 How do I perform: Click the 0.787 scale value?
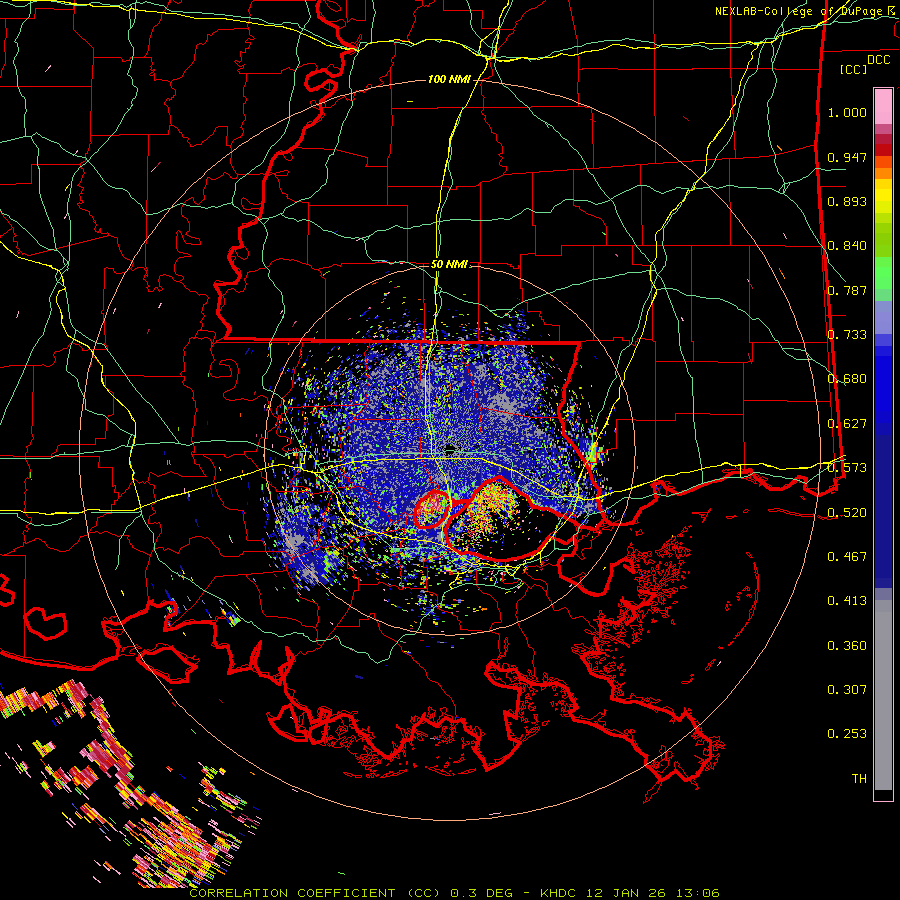847,290
